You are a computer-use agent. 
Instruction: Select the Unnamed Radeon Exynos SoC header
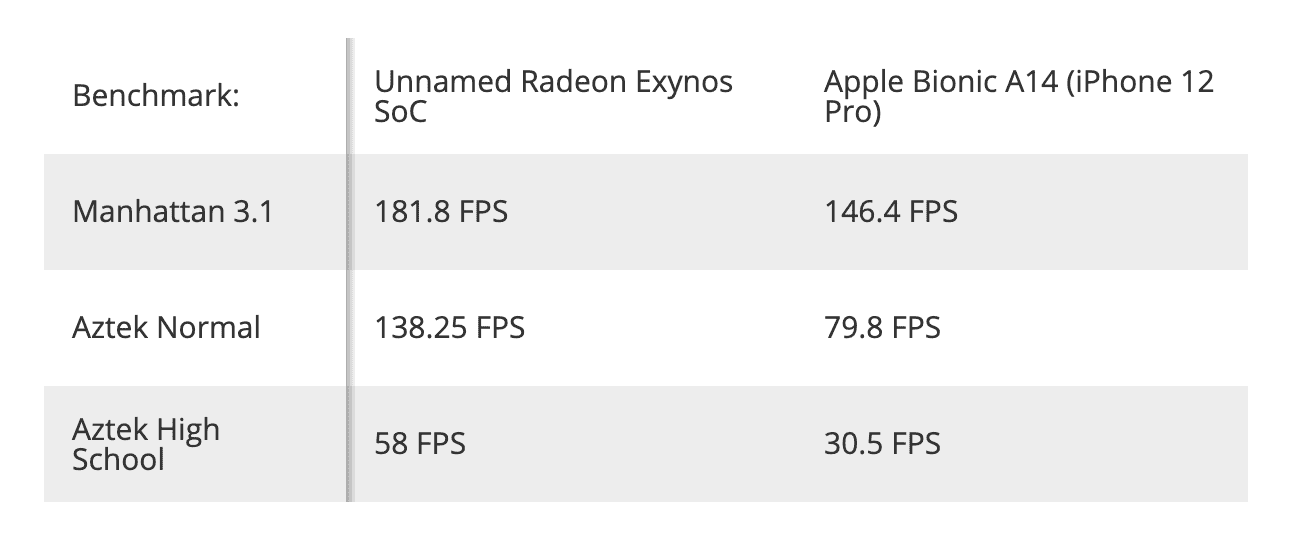point(553,97)
